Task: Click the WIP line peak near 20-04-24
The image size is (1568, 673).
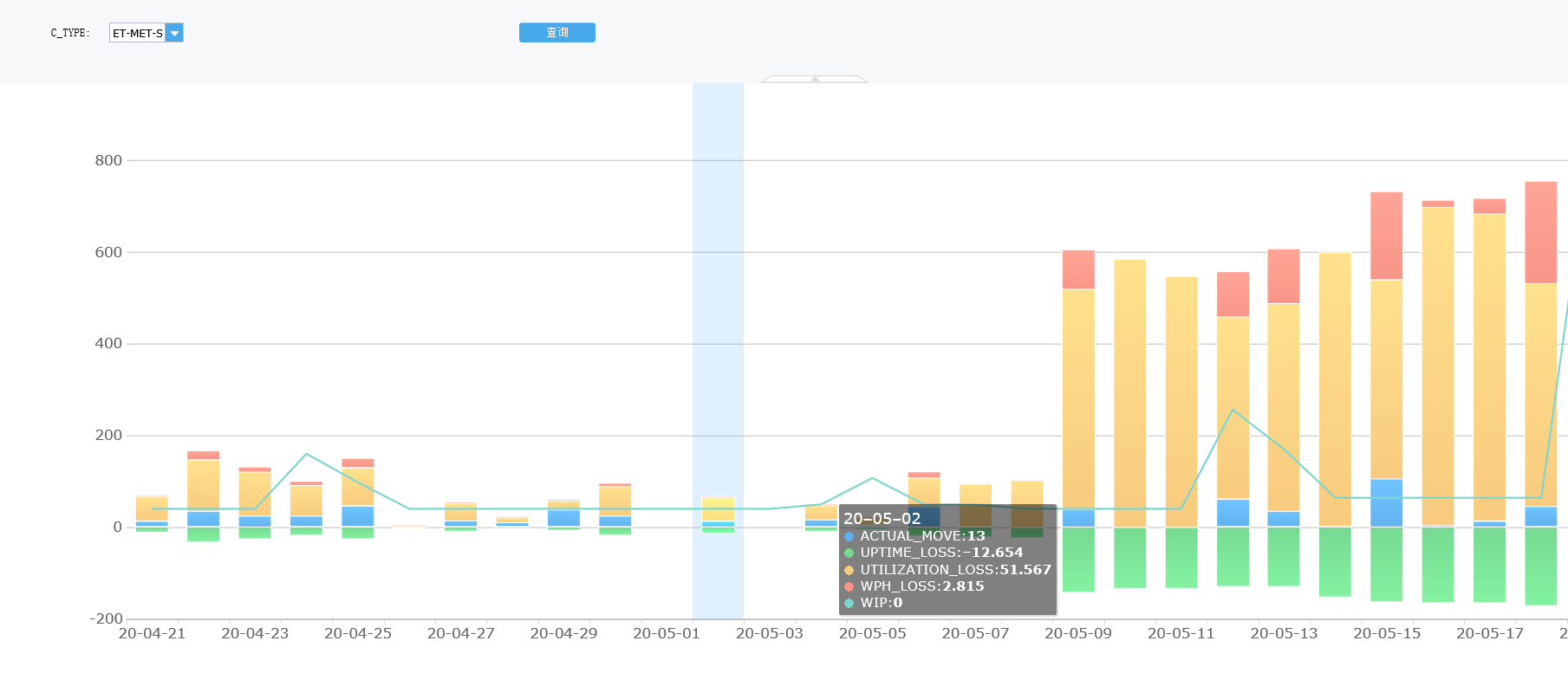Action: 306,454
